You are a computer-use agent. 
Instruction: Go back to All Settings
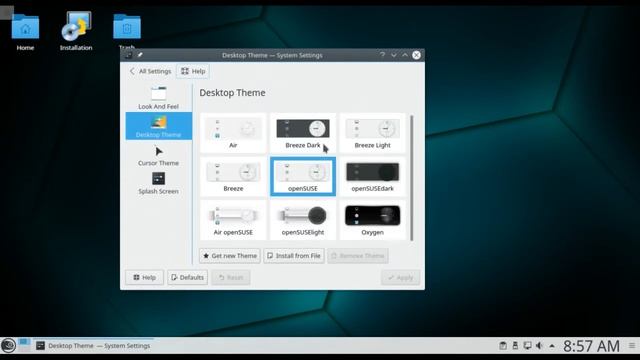point(150,71)
